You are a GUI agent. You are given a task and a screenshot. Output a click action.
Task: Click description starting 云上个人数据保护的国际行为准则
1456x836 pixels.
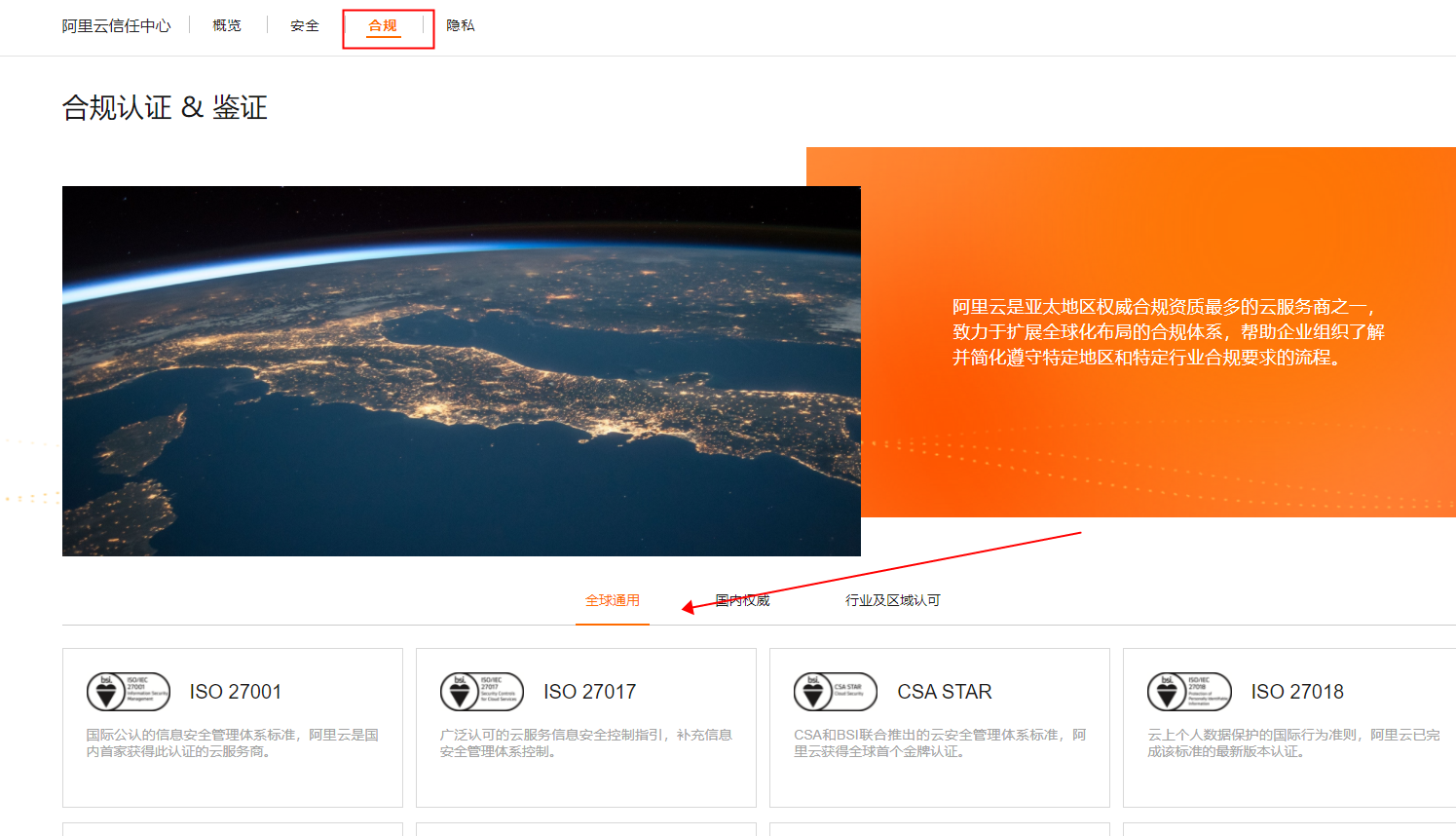1293,742
